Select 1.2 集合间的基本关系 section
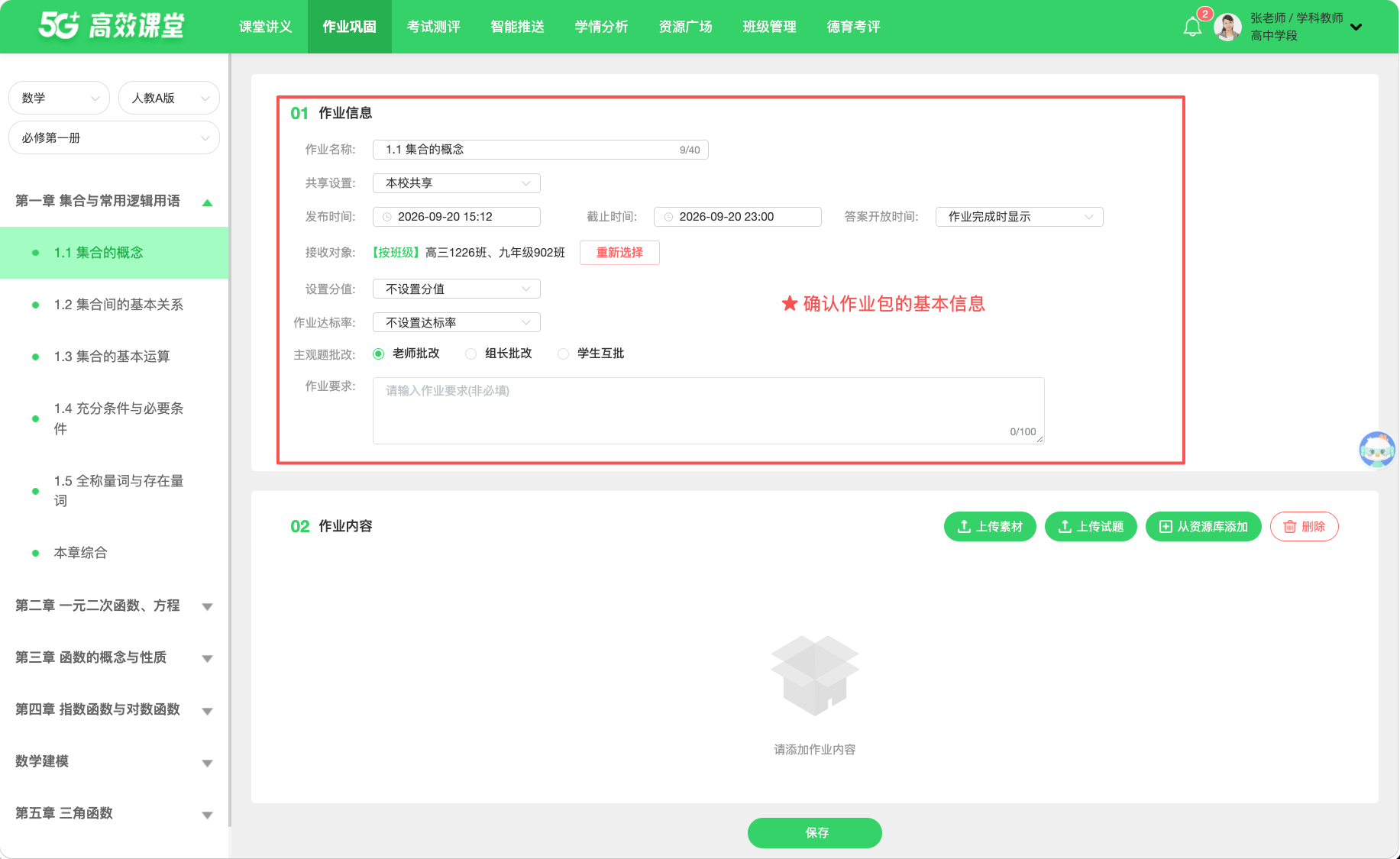The height and width of the screenshot is (859, 1400). click(114, 305)
